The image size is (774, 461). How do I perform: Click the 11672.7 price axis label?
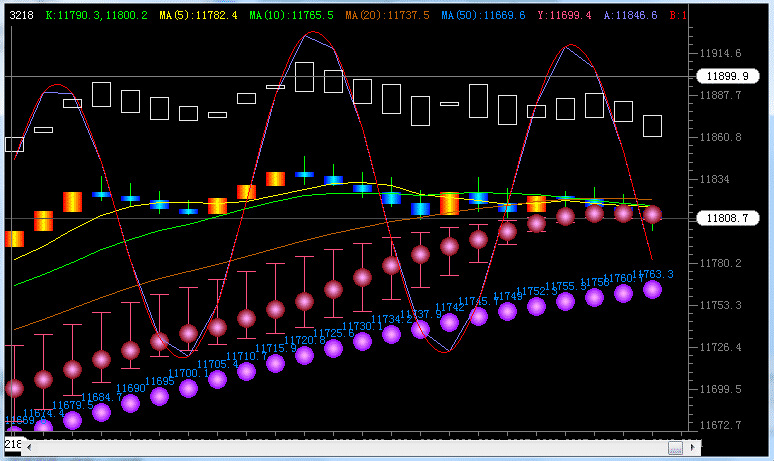[722, 425]
